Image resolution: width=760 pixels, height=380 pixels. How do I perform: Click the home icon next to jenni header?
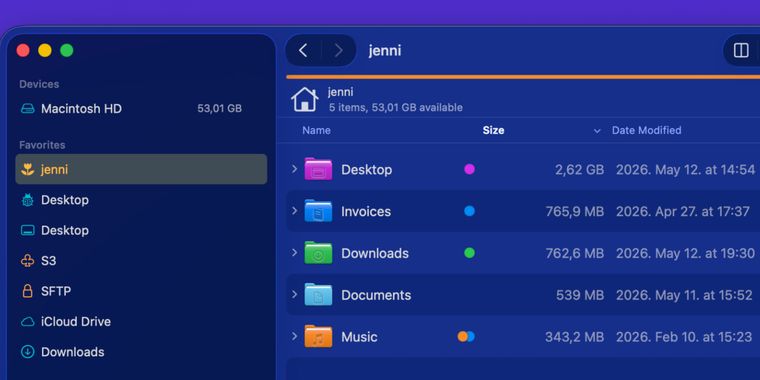[304, 99]
